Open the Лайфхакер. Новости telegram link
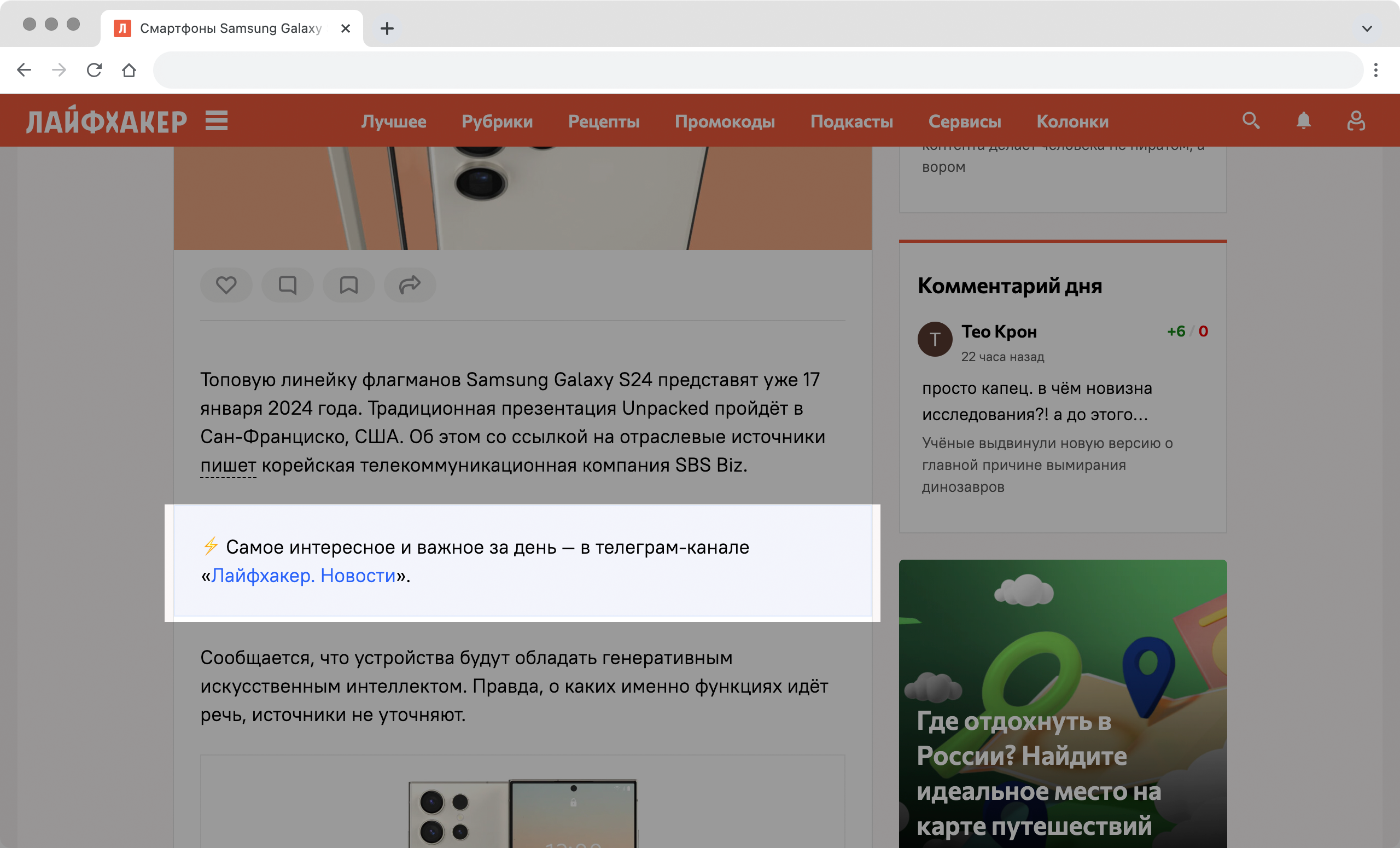 click(x=304, y=576)
